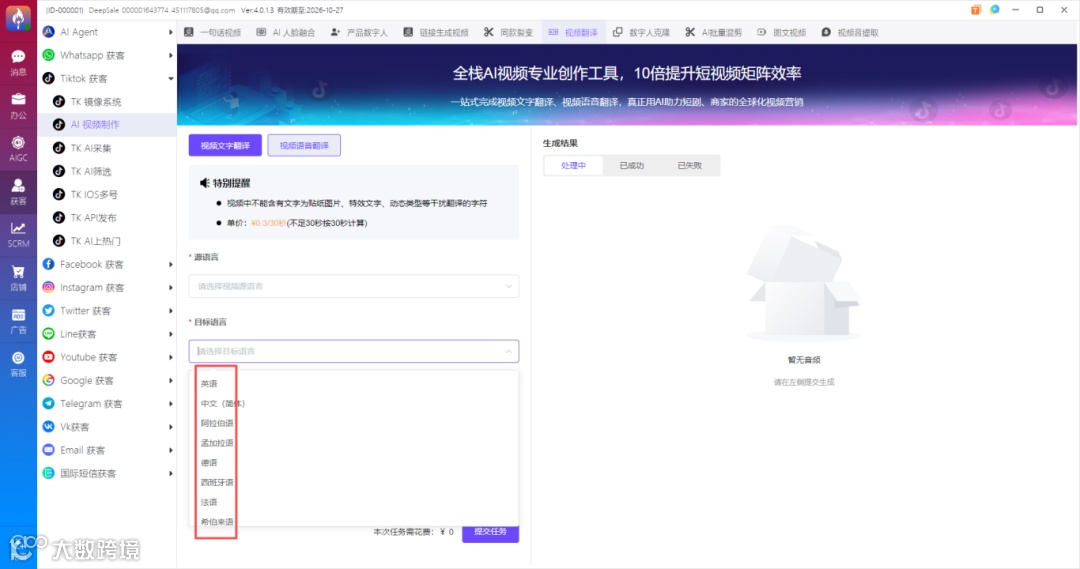Open TK 镜像系统 in the Tiktok tree
The image size is (1080, 569).
click(96, 101)
